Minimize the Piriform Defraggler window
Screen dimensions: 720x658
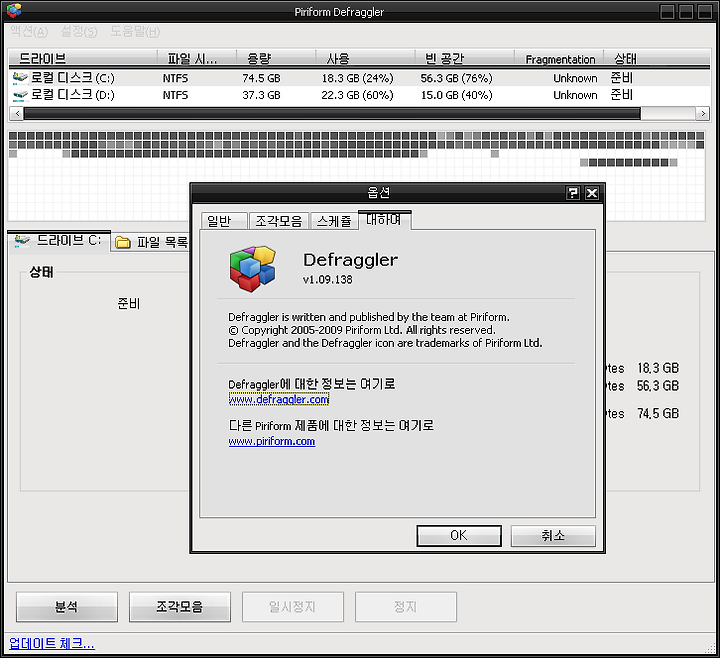[667, 11]
